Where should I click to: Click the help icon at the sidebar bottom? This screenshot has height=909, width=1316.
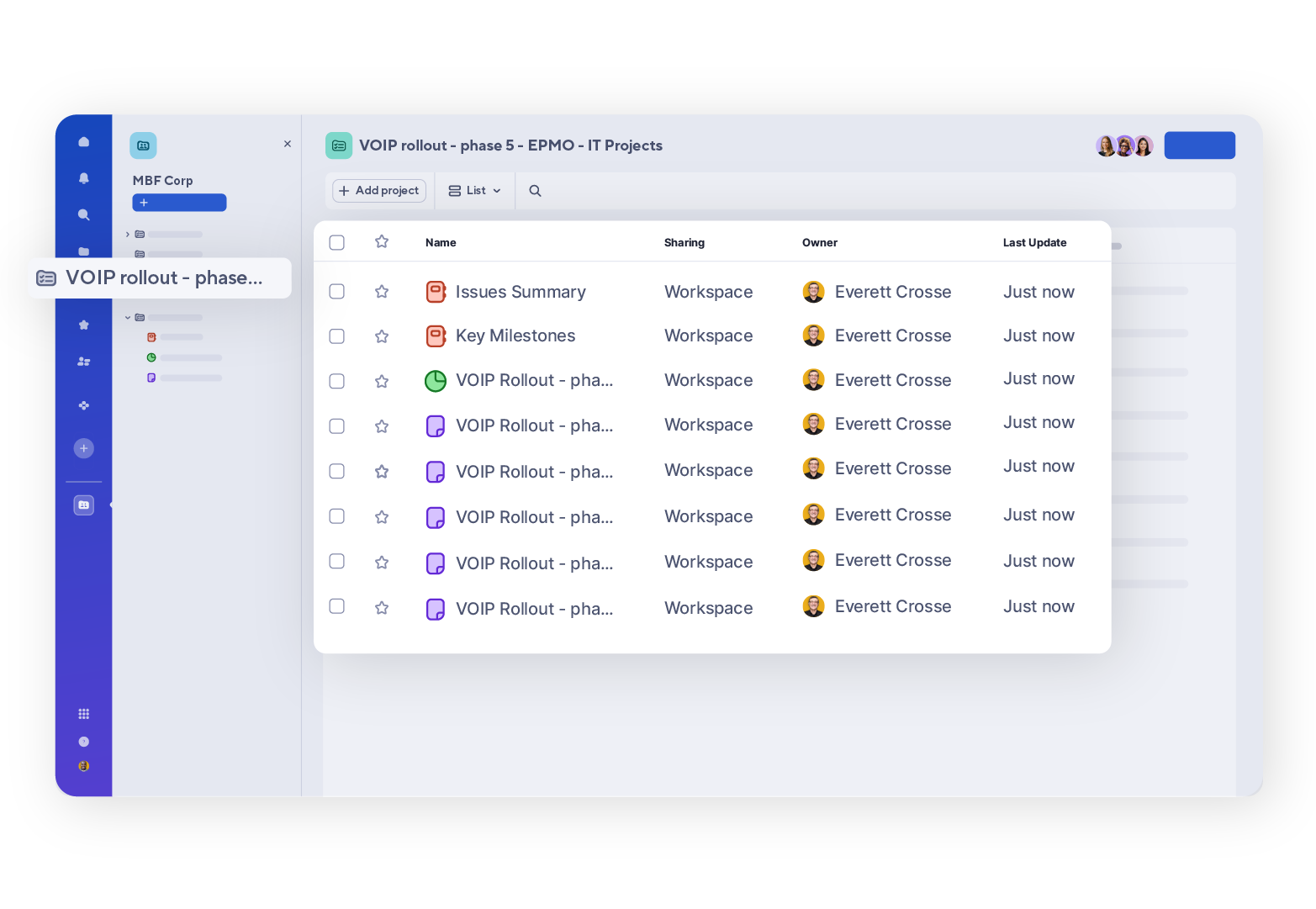click(84, 742)
